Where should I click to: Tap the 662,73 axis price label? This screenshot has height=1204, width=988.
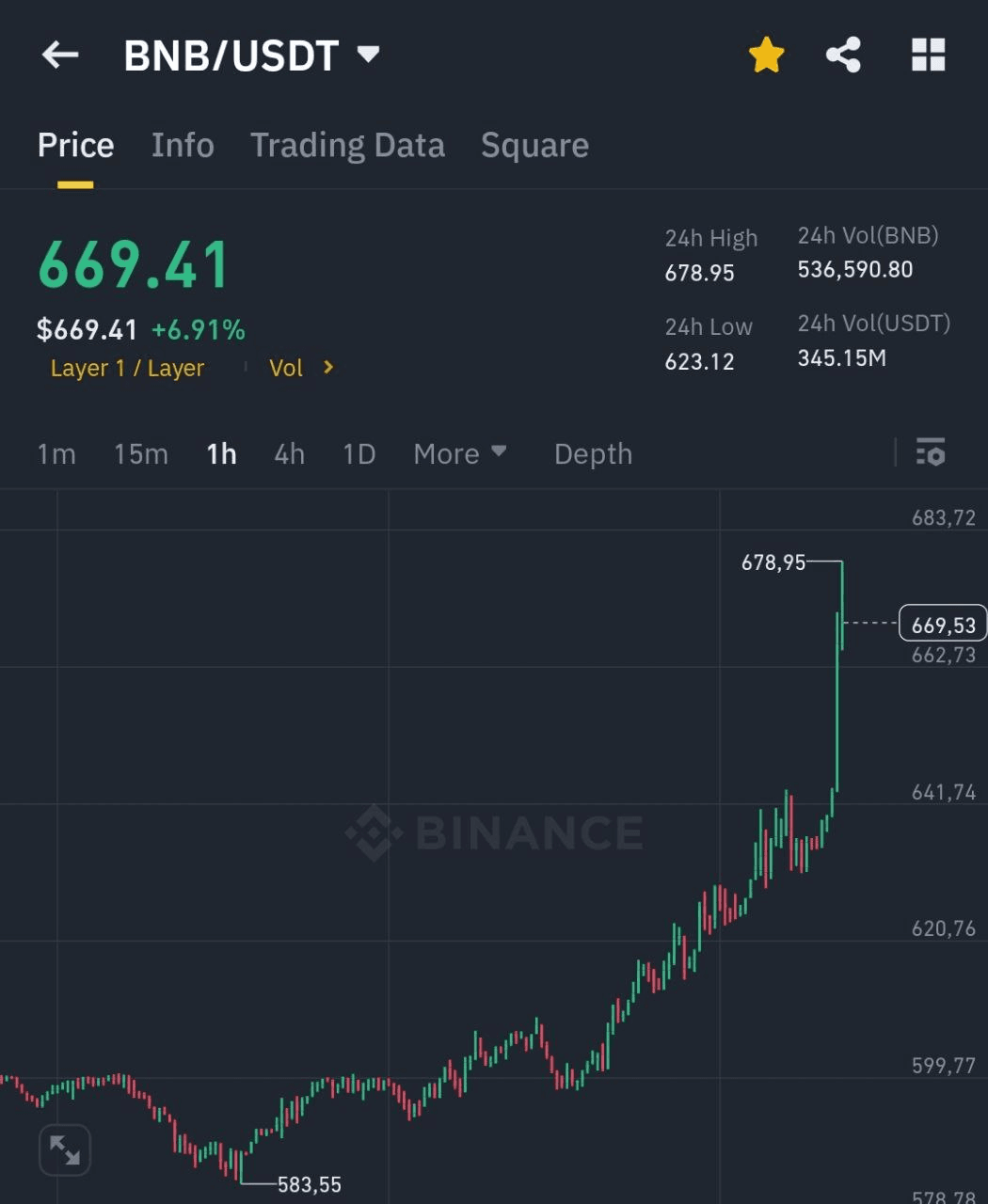pos(944,655)
